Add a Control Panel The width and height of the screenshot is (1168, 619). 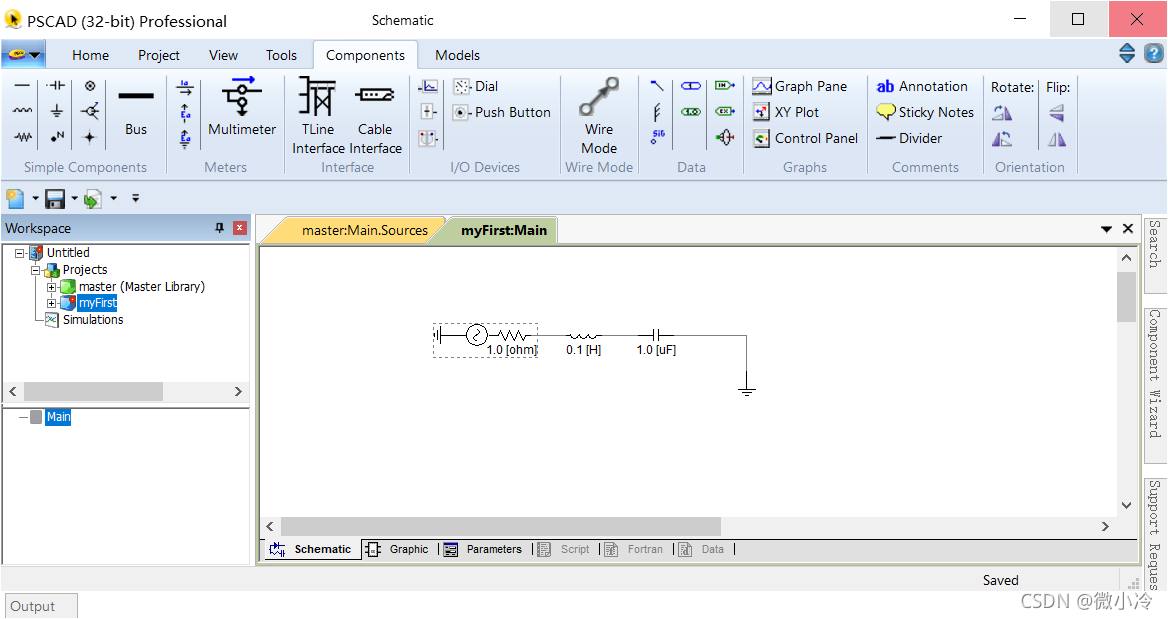(804, 139)
